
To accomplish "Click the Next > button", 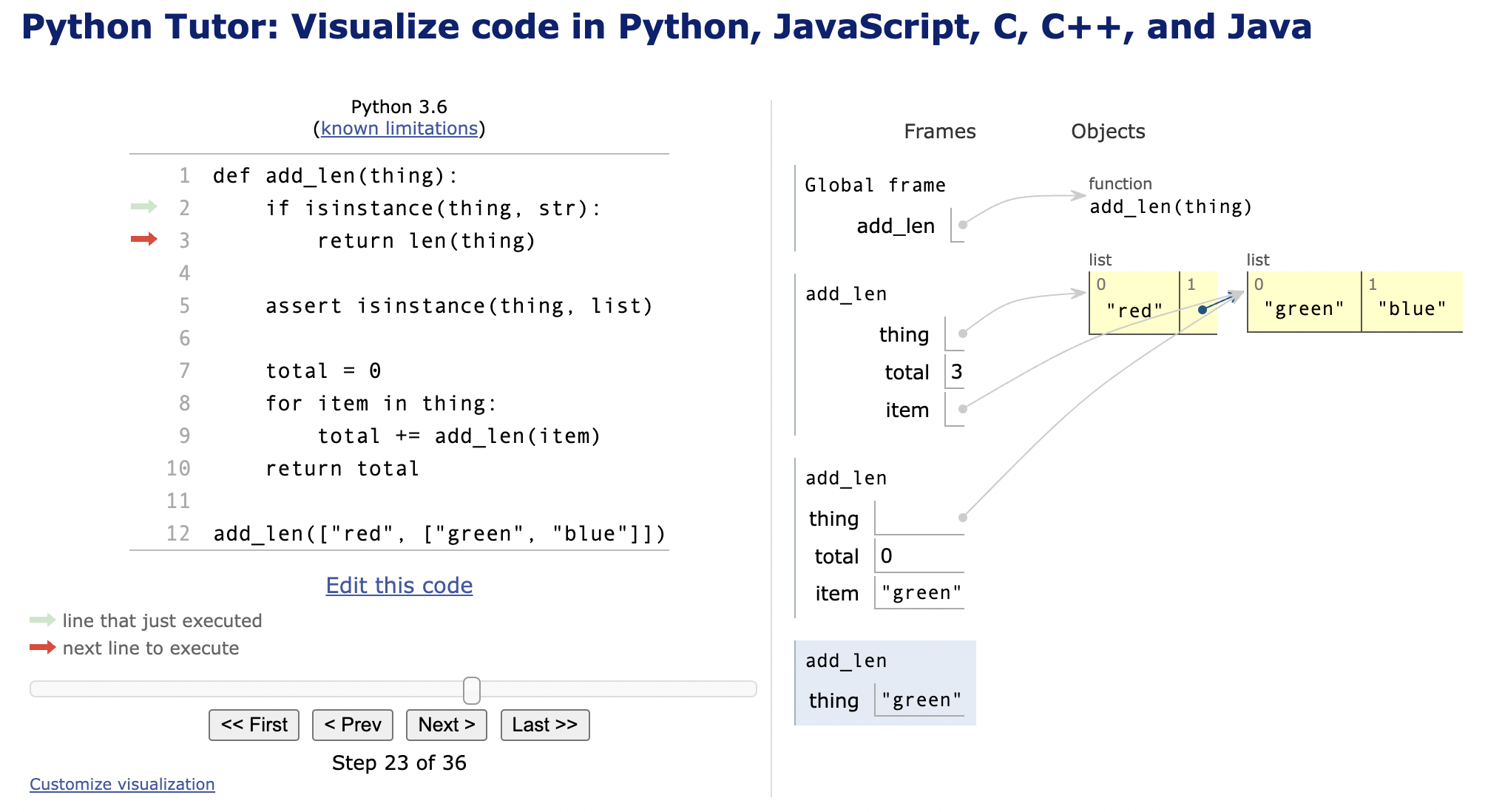I will click(x=447, y=725).
